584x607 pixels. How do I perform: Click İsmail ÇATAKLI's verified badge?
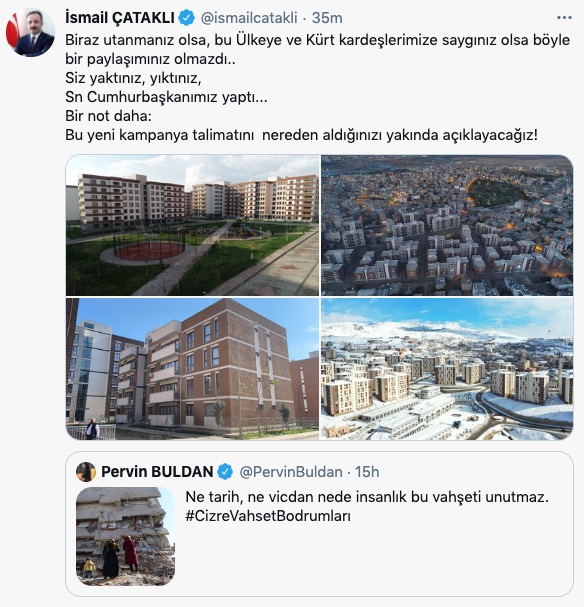pyautogui.click(x=187, y=18)
